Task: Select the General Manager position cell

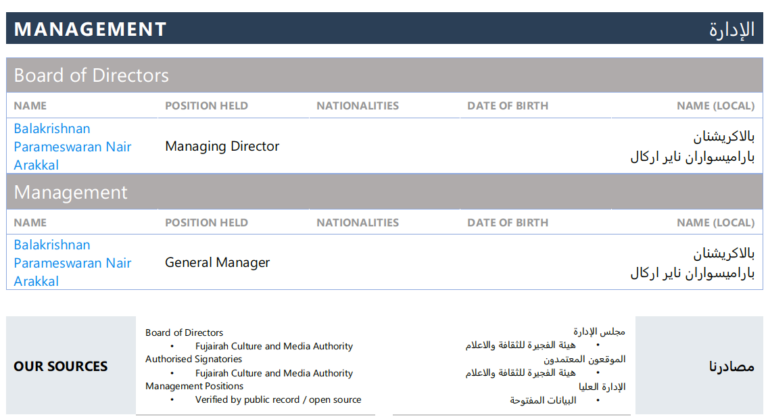Action: [x=217, y=263]
